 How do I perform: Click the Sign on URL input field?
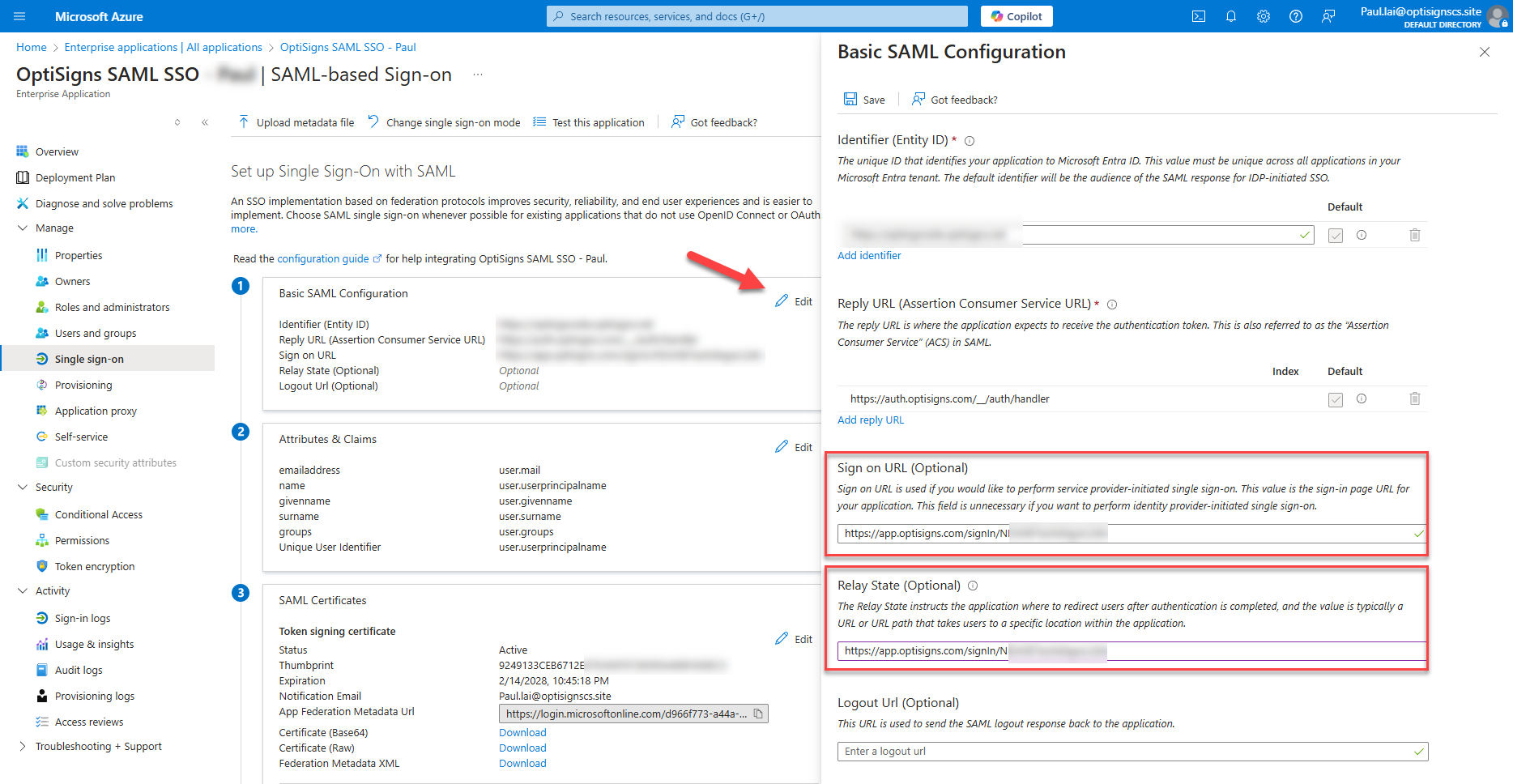tap(1132, 534)
